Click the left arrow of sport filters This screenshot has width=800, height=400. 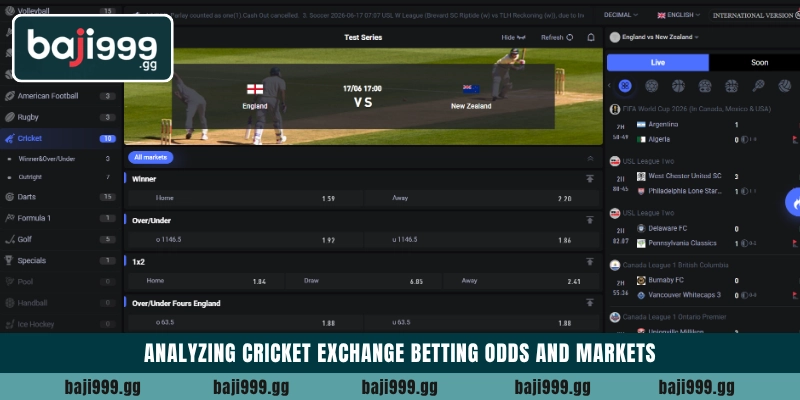coord(609,86)
